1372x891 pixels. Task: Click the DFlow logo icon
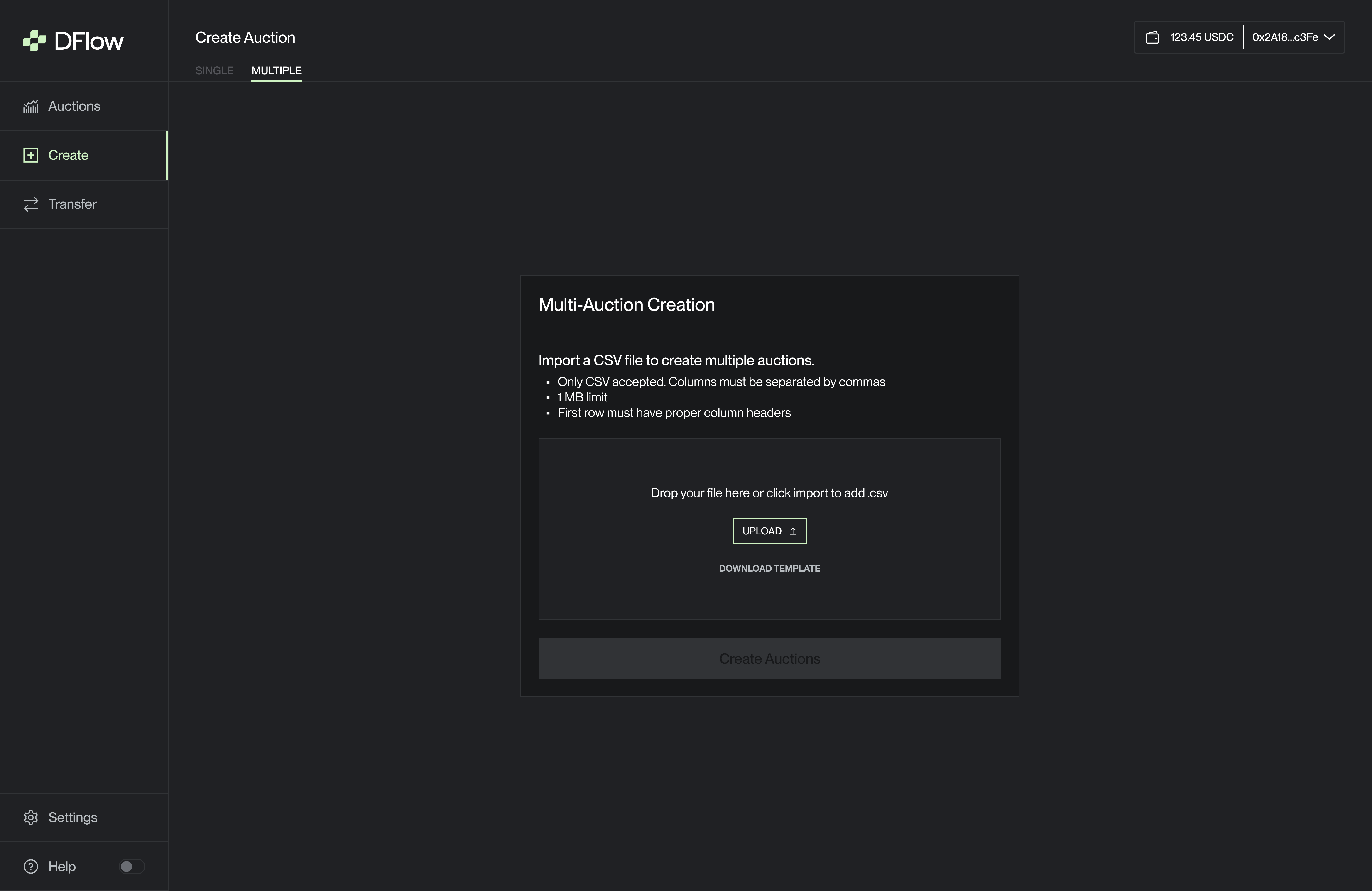coord(34,41)
